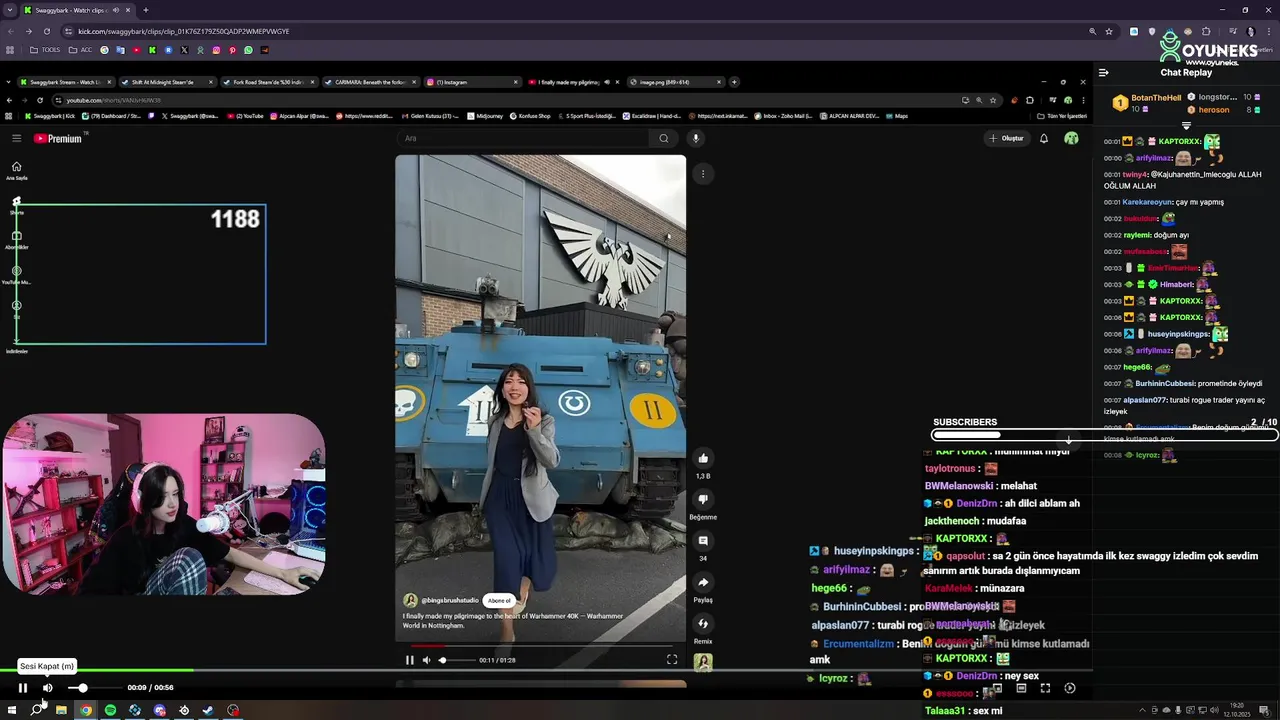Open File Explorer from the taskbar

61,710
